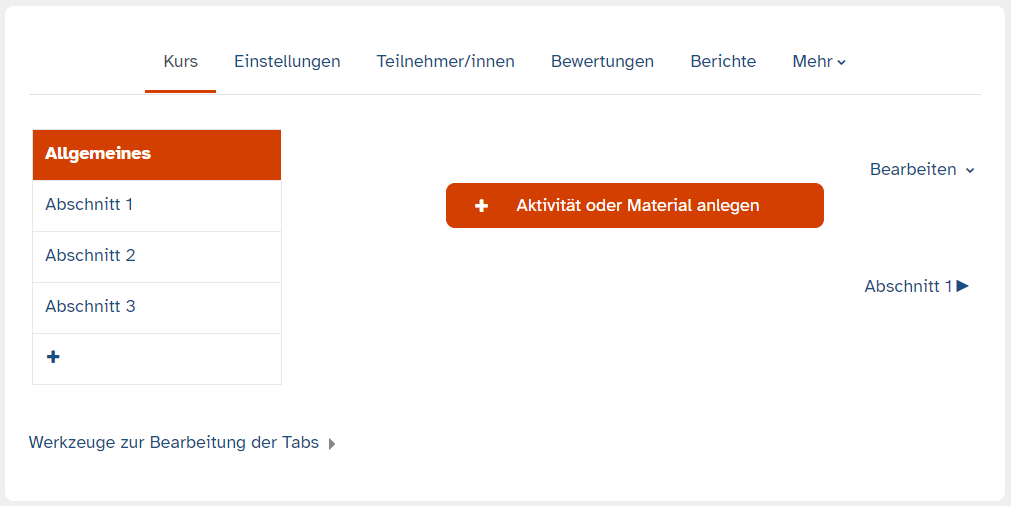
Task: Click the arrow icon next to Abschnitt 1
Action: coord(963,286)
